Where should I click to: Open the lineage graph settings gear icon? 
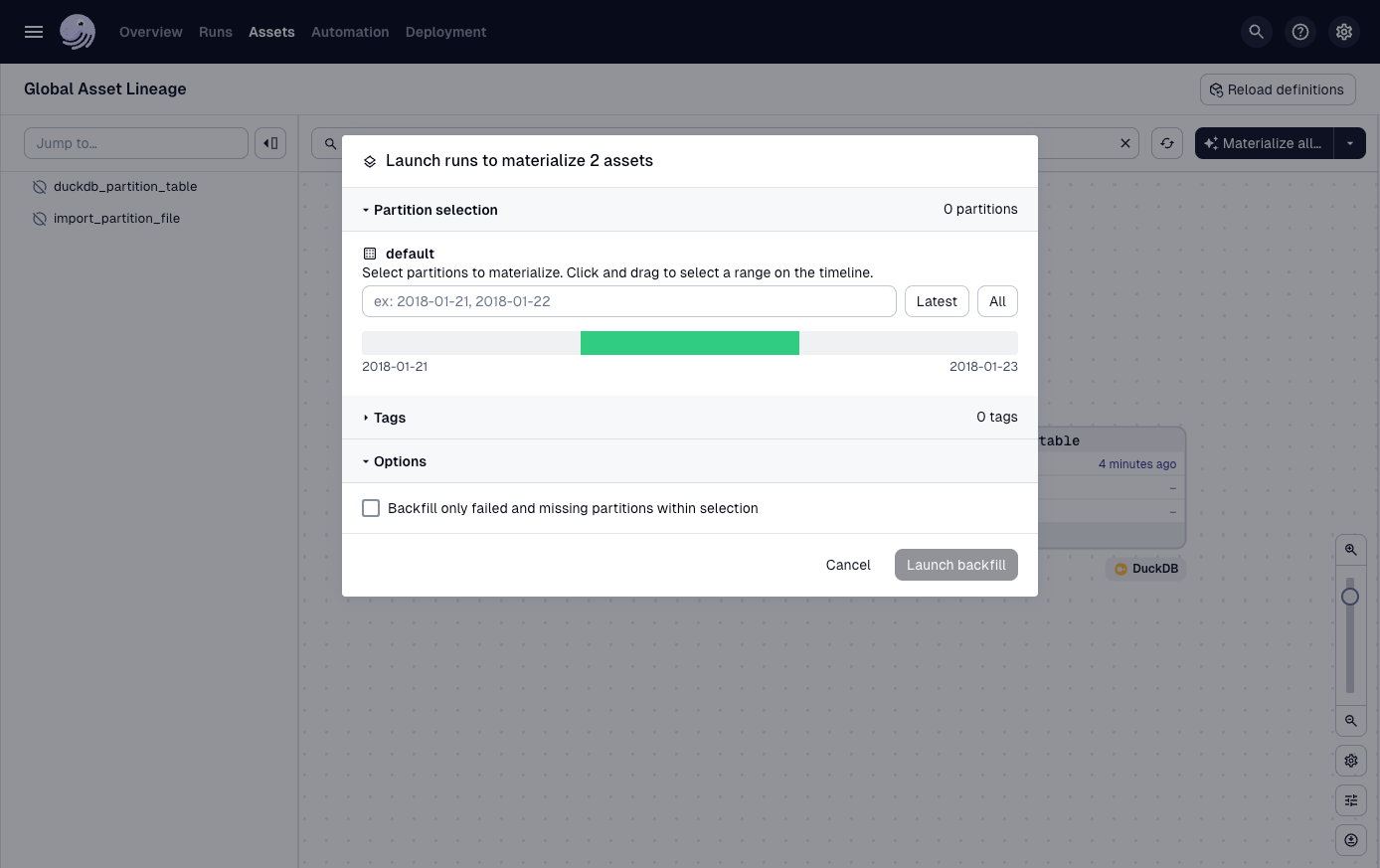[1350, 761]
